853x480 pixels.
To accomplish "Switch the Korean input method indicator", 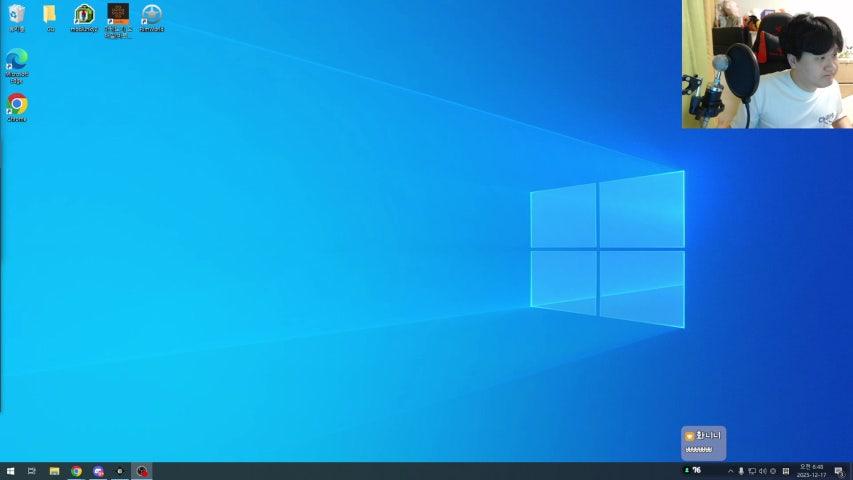I will pos(786,471).
